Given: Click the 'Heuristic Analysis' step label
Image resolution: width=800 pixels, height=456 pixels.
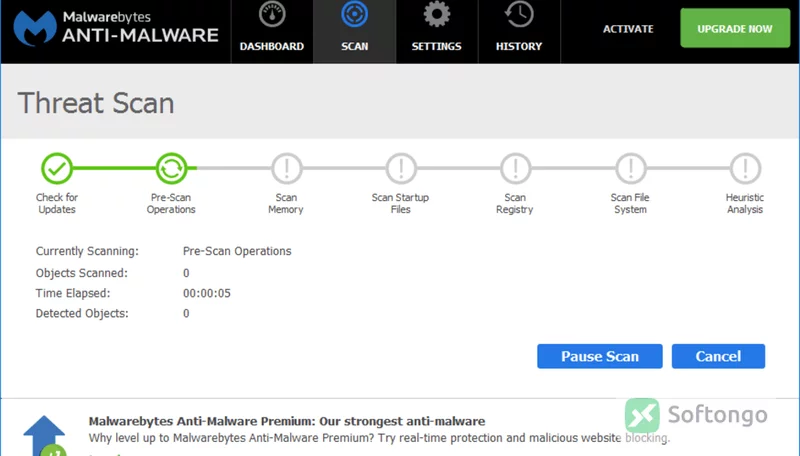Looking at the screenshot, I should pos(745,204).
